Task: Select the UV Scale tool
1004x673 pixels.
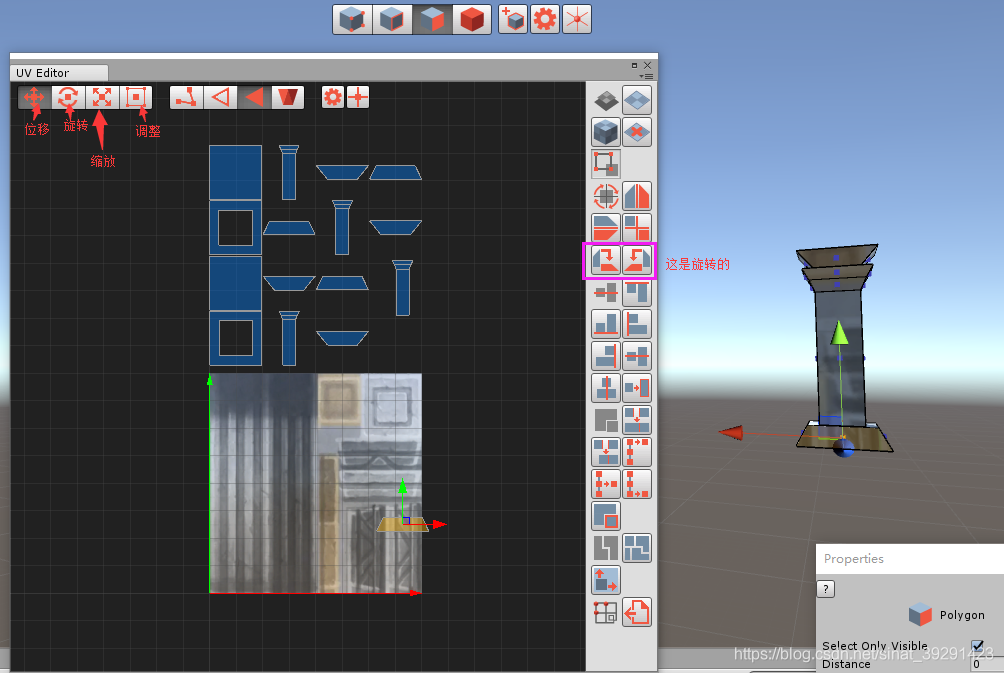Action: point(102,97)
